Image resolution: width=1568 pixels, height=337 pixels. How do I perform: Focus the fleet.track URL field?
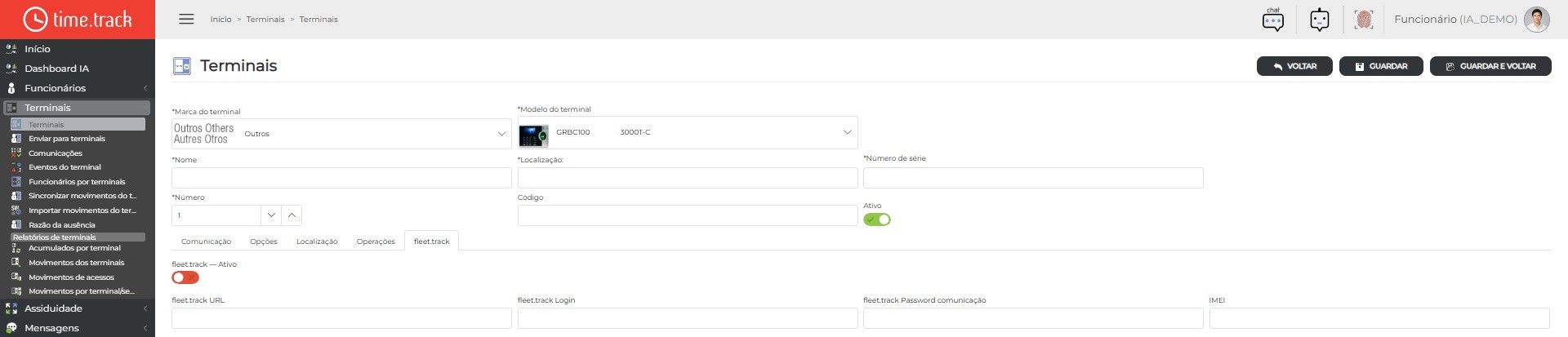pyautogui.click(x=341, y=318)
